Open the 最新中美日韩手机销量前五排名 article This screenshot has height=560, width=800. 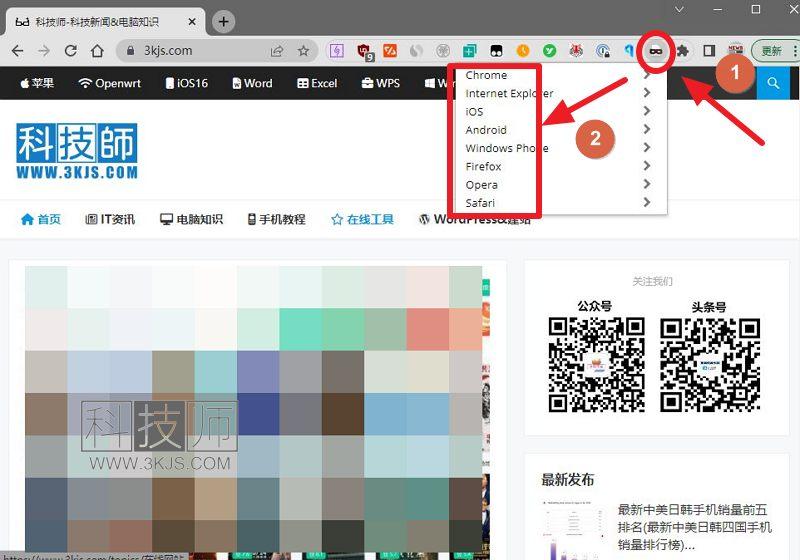694,527
